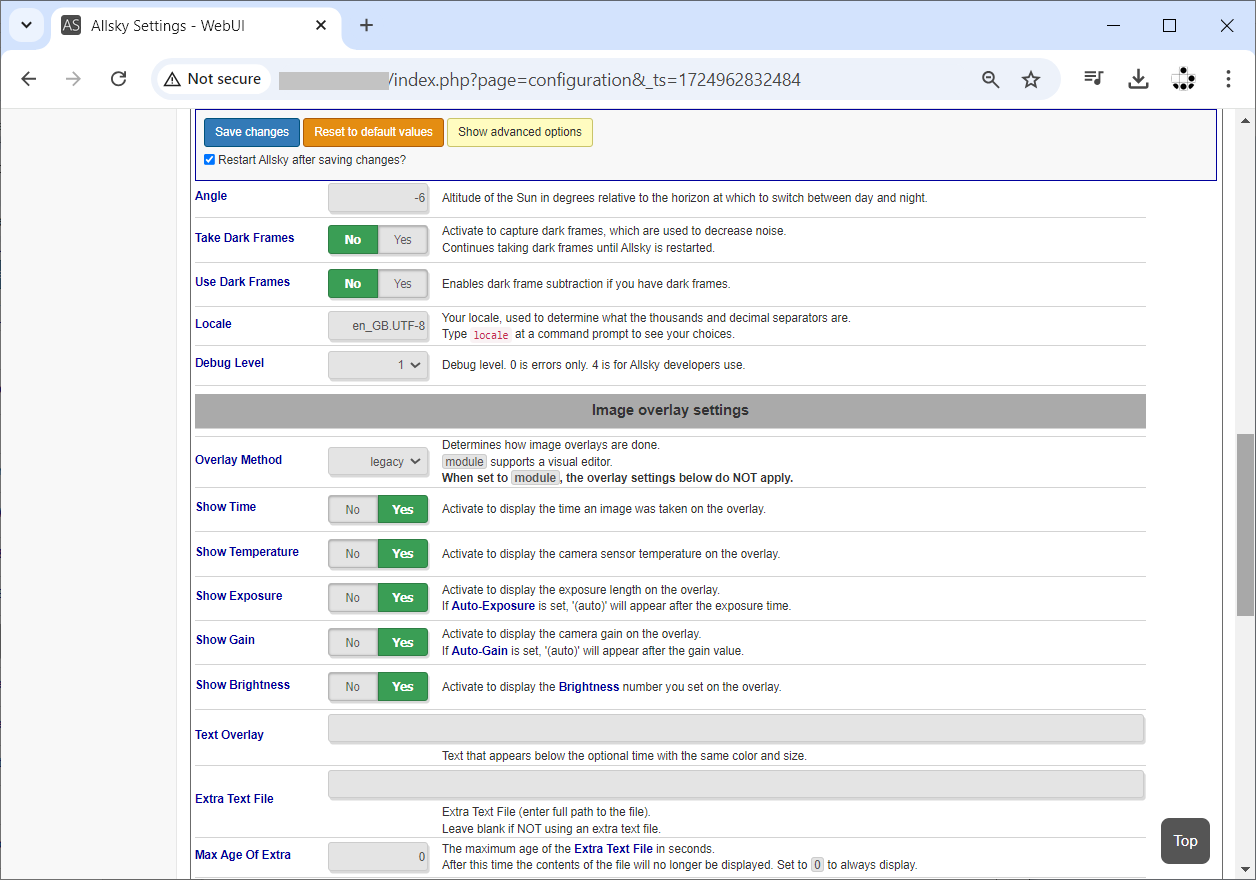Click the Use Dark Frames label
Image resolution: width=1256 pixels, height=880 pixels.
click(242, 282)
